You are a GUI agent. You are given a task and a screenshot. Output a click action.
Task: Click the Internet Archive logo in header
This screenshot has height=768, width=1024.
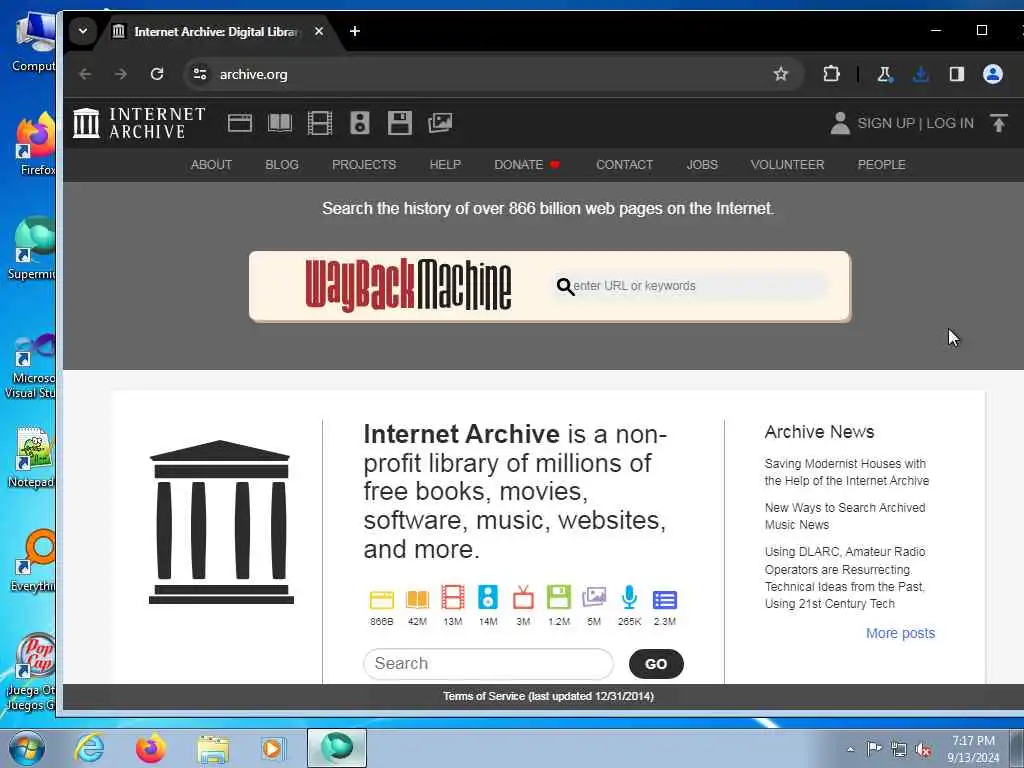139,123
